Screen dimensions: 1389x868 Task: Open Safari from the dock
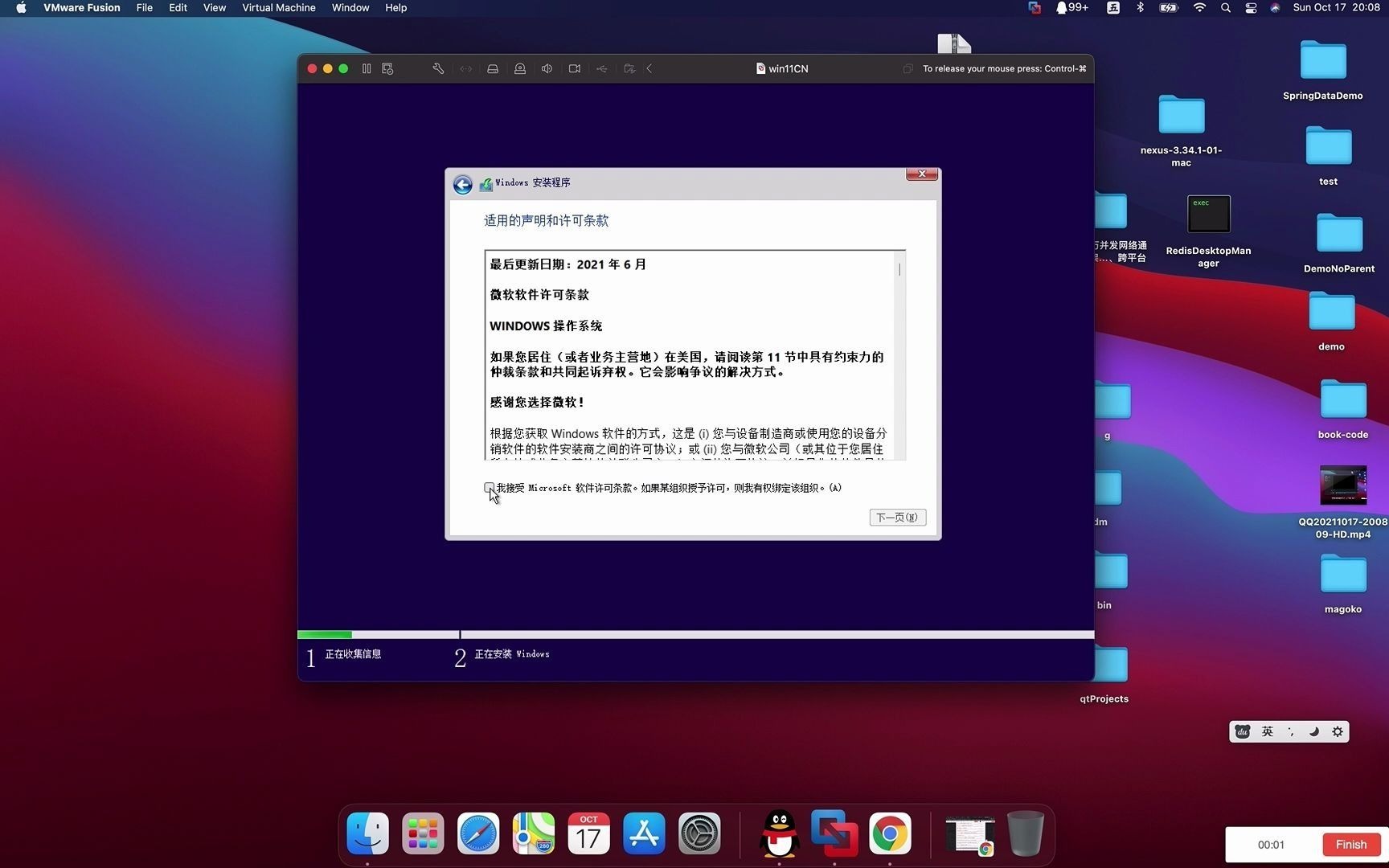click(478, 833)
